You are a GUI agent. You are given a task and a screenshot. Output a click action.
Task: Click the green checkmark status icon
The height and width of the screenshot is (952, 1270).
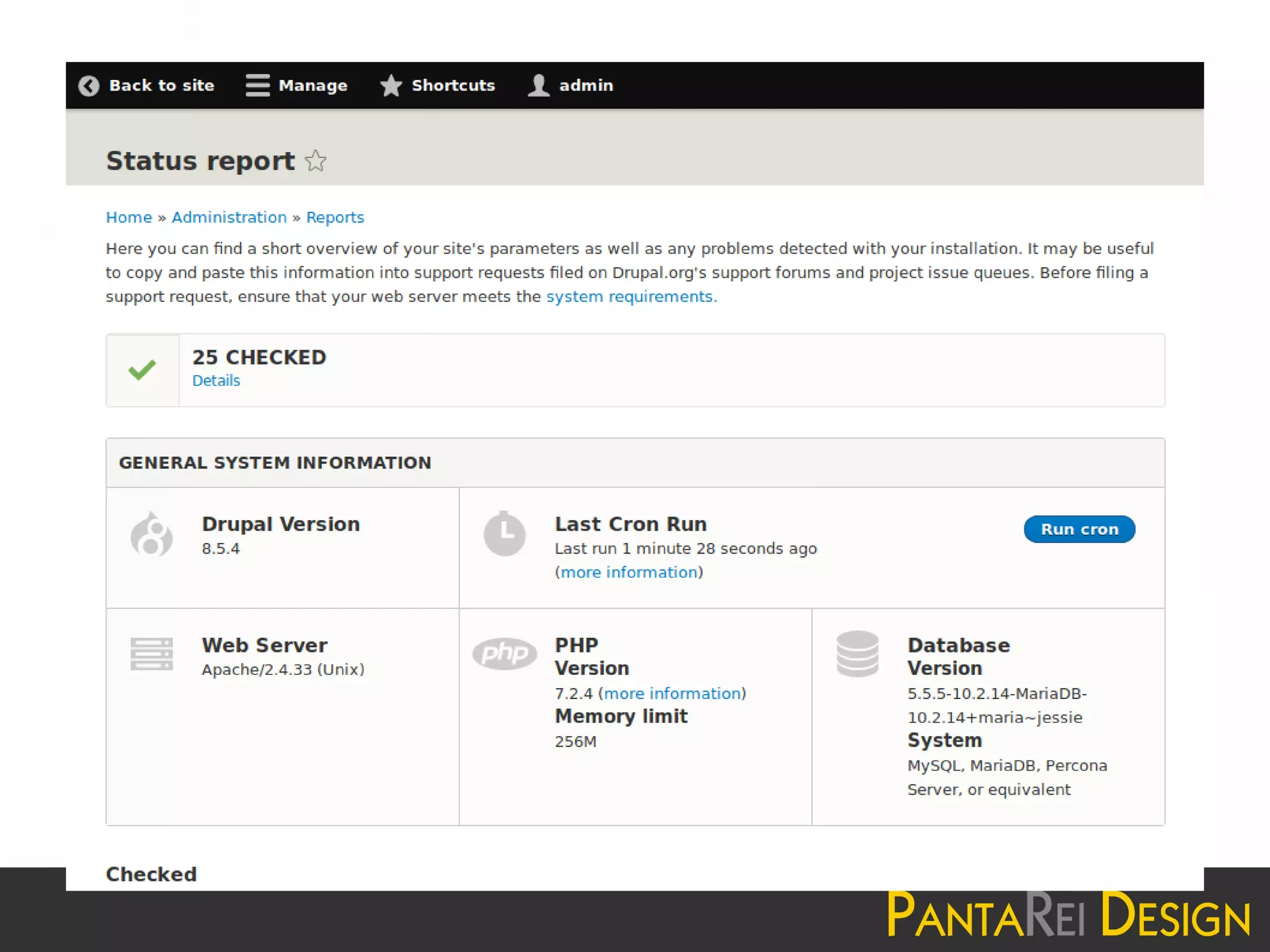pyautogui.click(x=142, y=370)
